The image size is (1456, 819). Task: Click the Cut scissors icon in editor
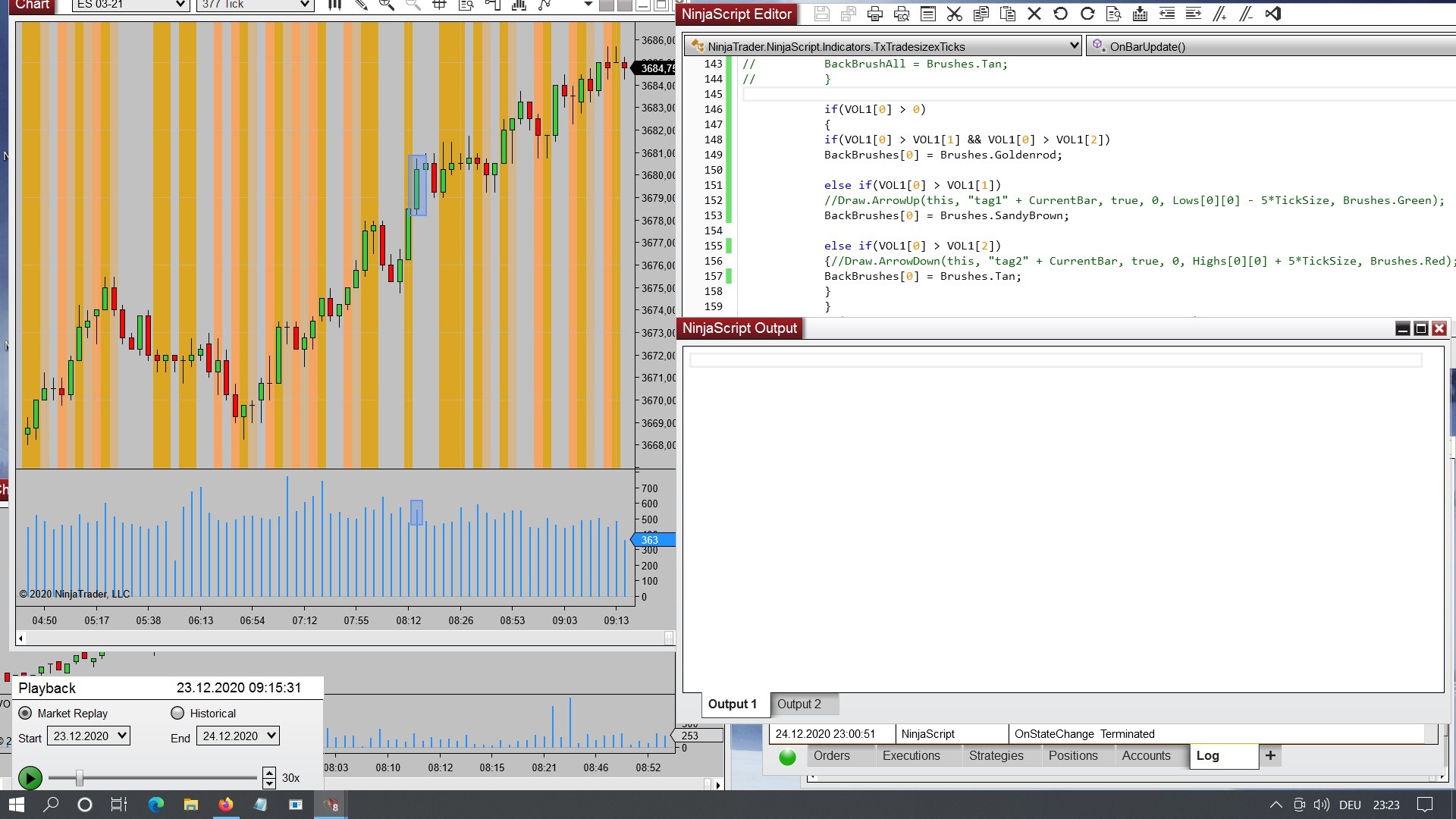tap(955, 14)
